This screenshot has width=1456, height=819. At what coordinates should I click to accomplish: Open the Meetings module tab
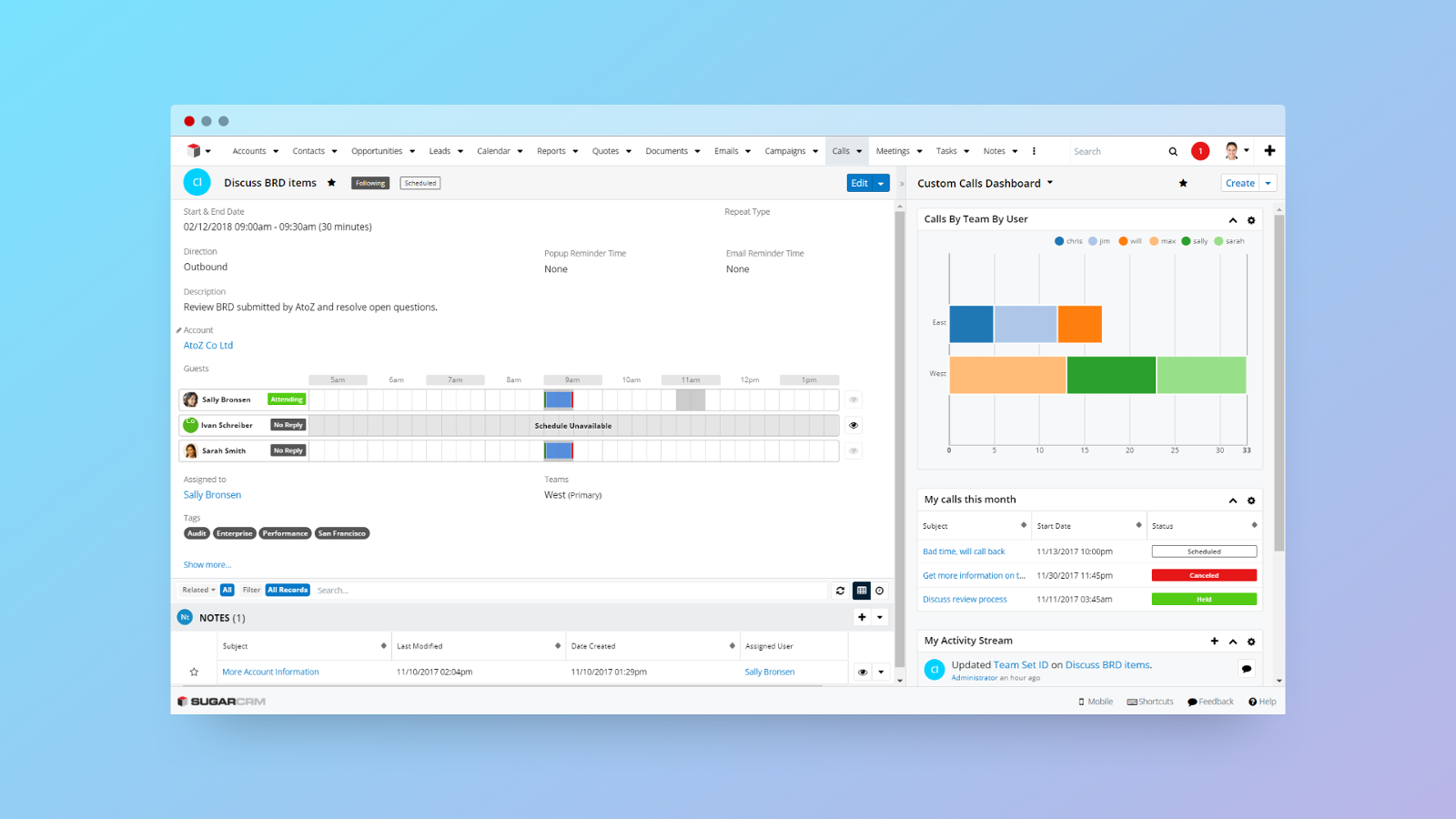click(893, 151)
